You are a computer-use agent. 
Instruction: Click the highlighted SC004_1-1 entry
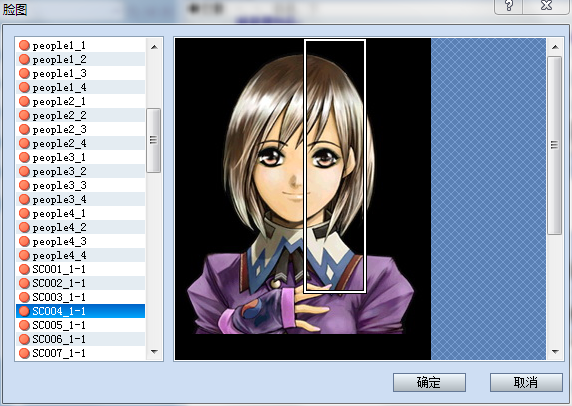(x=81, y=311)
